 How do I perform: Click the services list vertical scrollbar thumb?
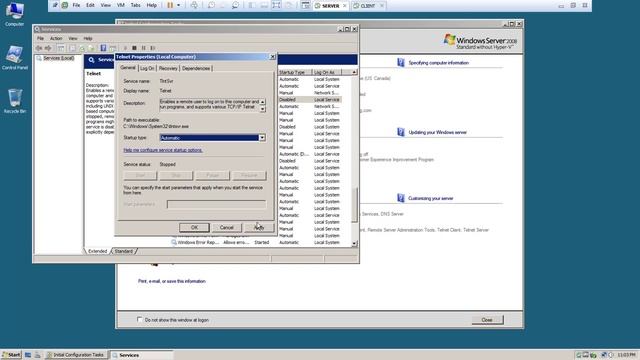(x=354, y=205)
